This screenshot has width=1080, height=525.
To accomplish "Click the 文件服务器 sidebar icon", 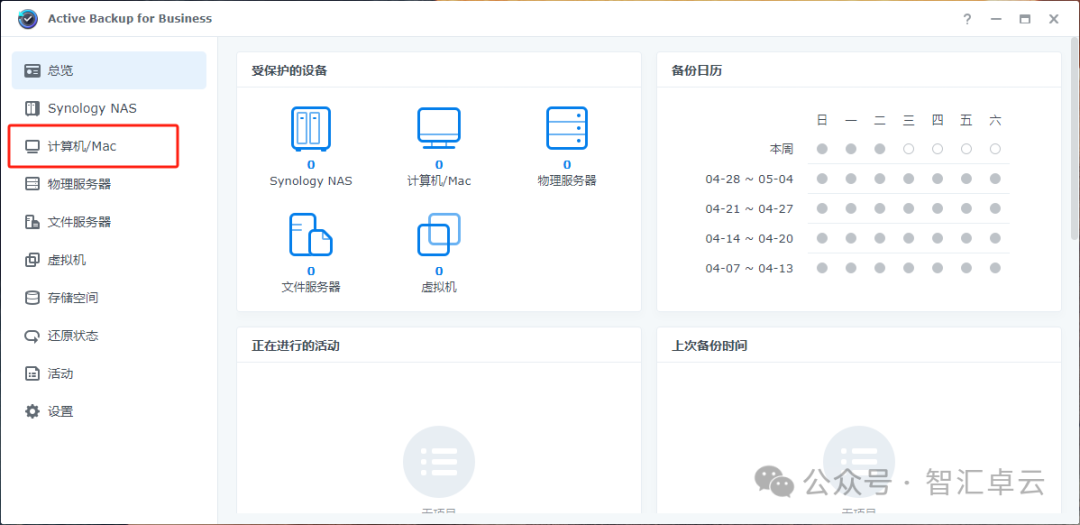I will (x=32, y=222).
